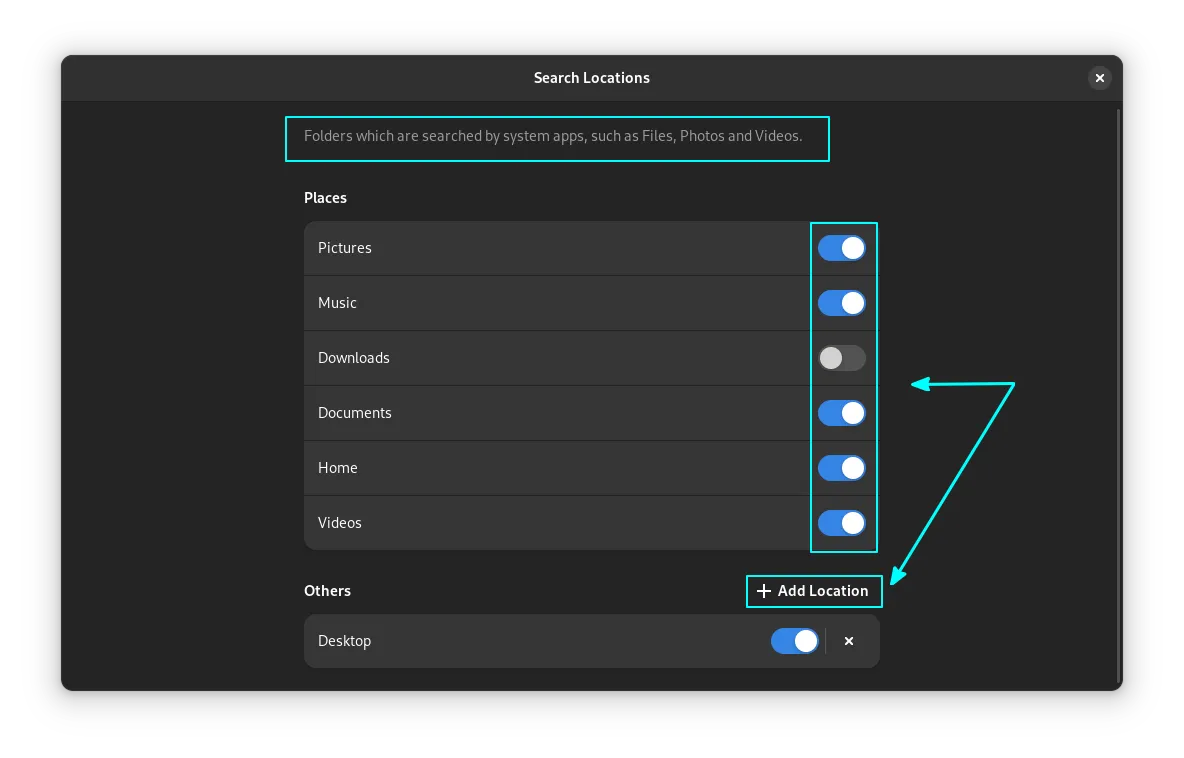Screen dimensions: 1184x758
Task: Turn off the Desktop location toggle
Action: pyautogui.click(x=795, y=641)
